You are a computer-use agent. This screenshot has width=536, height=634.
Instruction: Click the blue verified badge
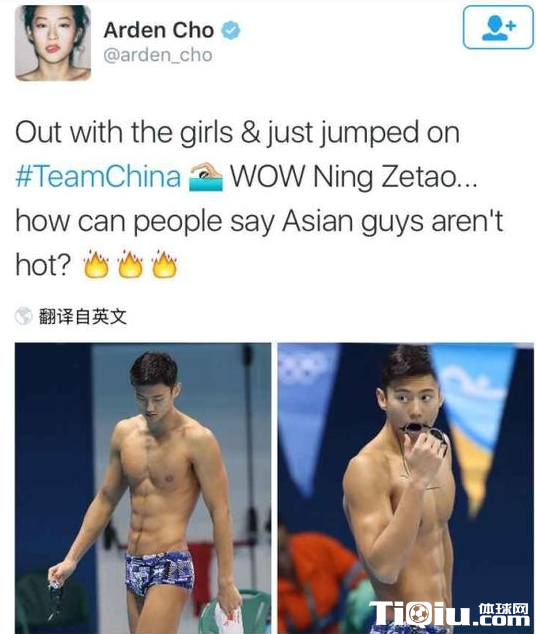[x=231, y=30]
